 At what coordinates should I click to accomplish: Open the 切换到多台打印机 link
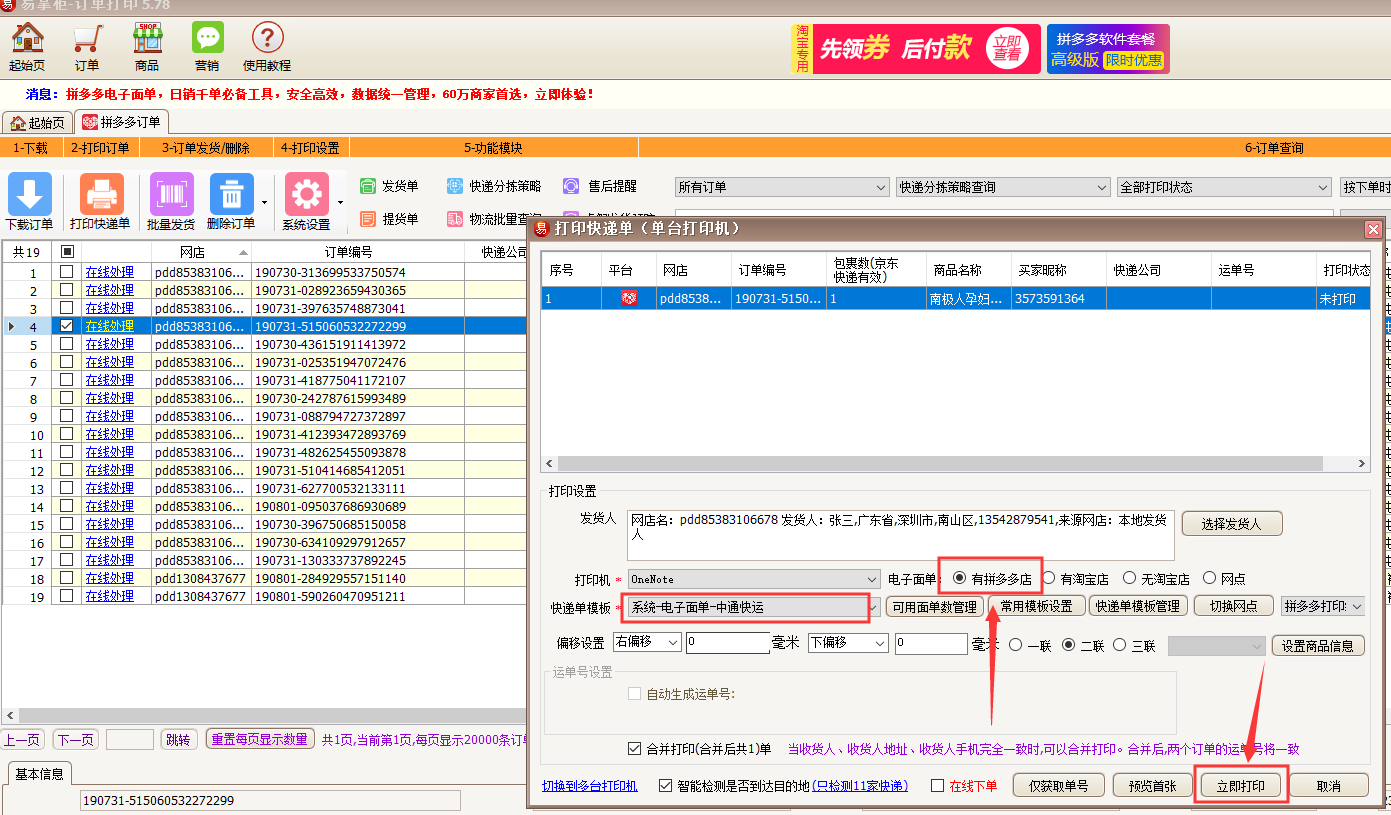590,786
